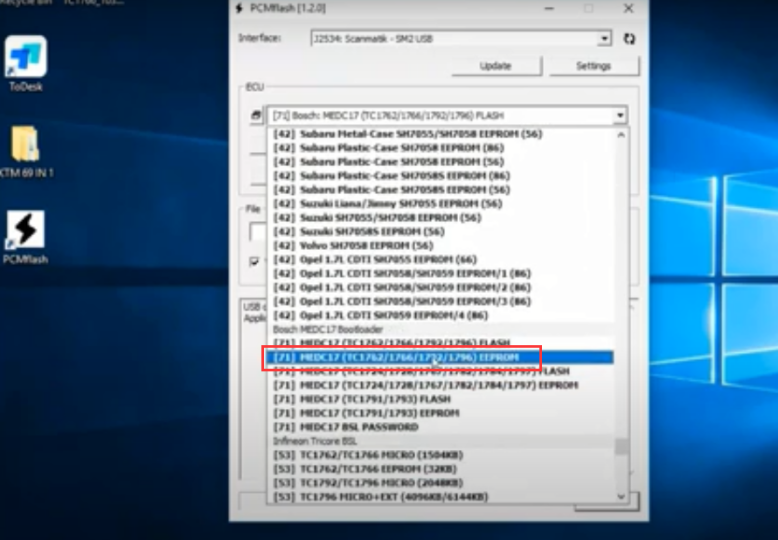Select the KTM 69 IN 1 folder icon
The width and height of the screenshot is (778, 540).
[25, 151]
